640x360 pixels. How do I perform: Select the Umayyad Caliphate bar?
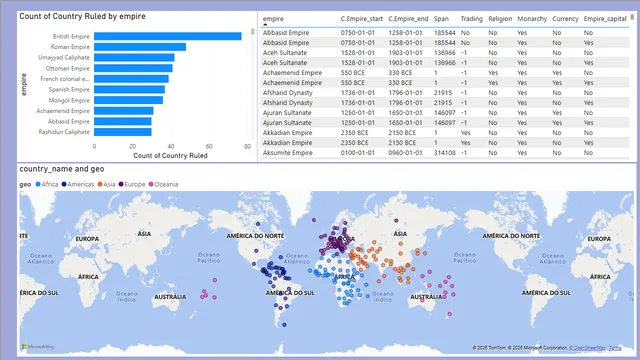(x=134, y=58)
